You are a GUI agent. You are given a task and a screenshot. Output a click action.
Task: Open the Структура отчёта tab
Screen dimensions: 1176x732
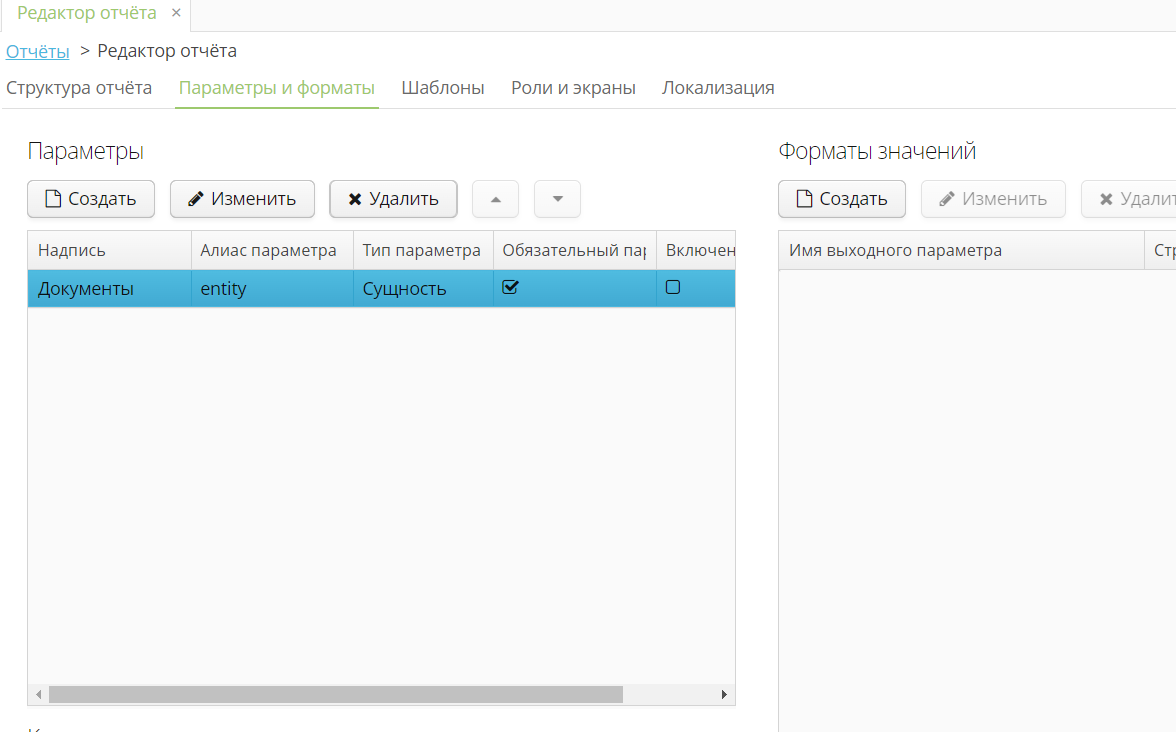click(x=79, y=88)
